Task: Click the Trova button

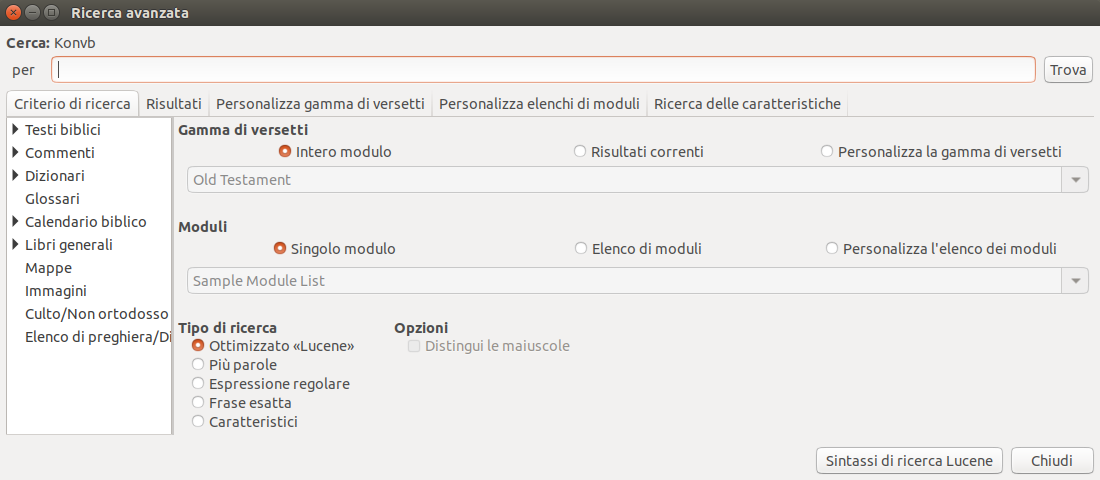Action: [1068, 69]
